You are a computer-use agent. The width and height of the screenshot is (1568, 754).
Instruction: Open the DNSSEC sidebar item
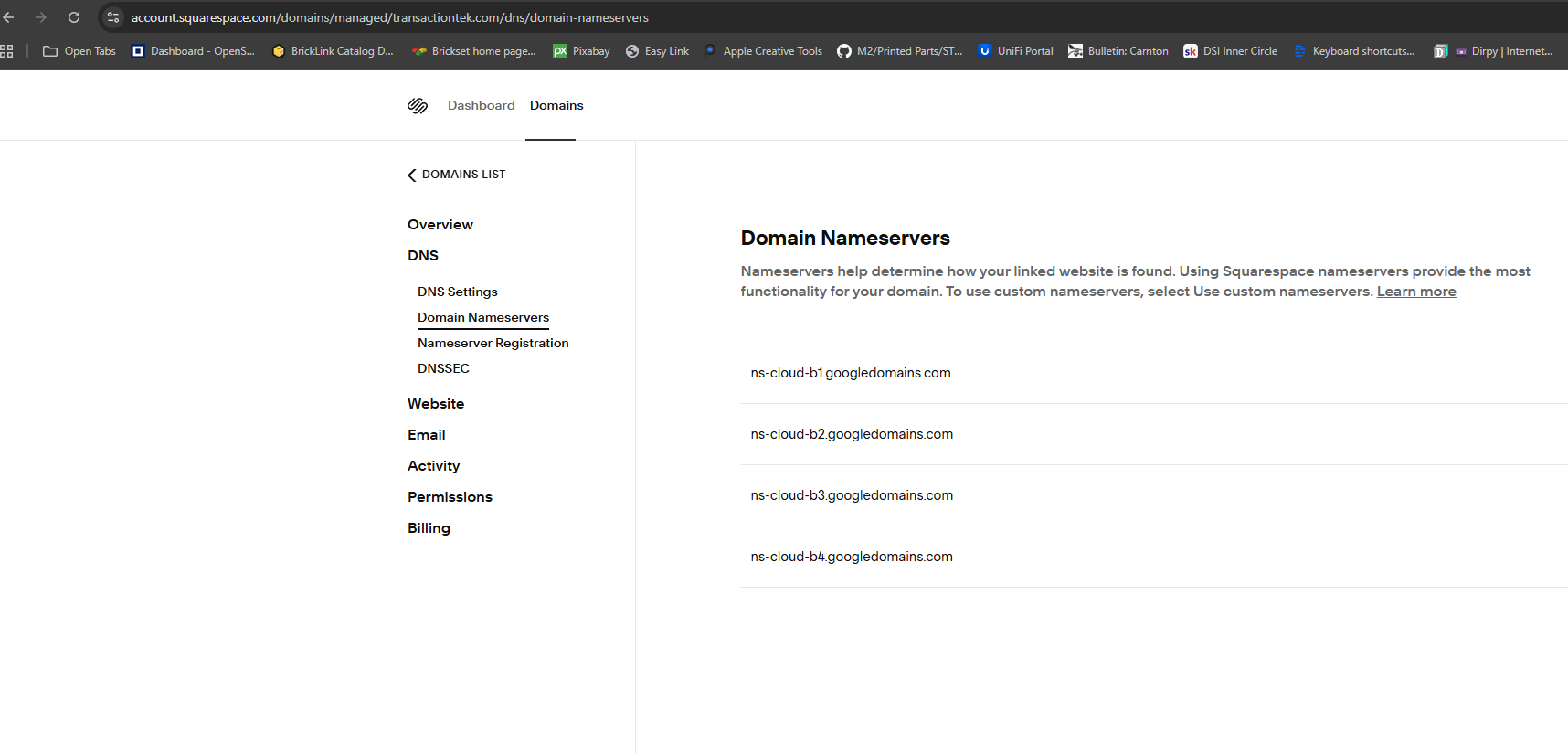point(443,369)
